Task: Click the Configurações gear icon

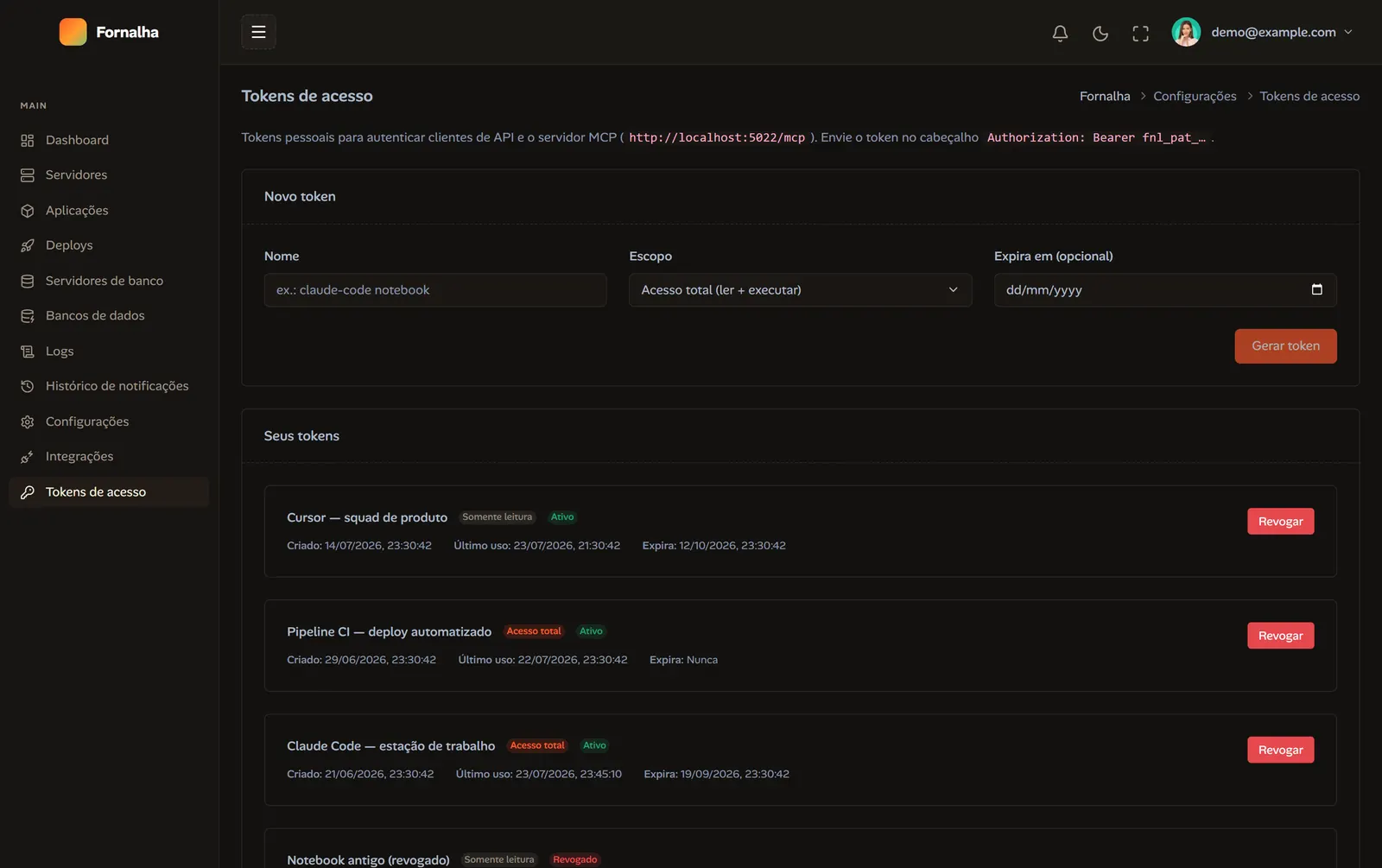Action: point(28,421)
